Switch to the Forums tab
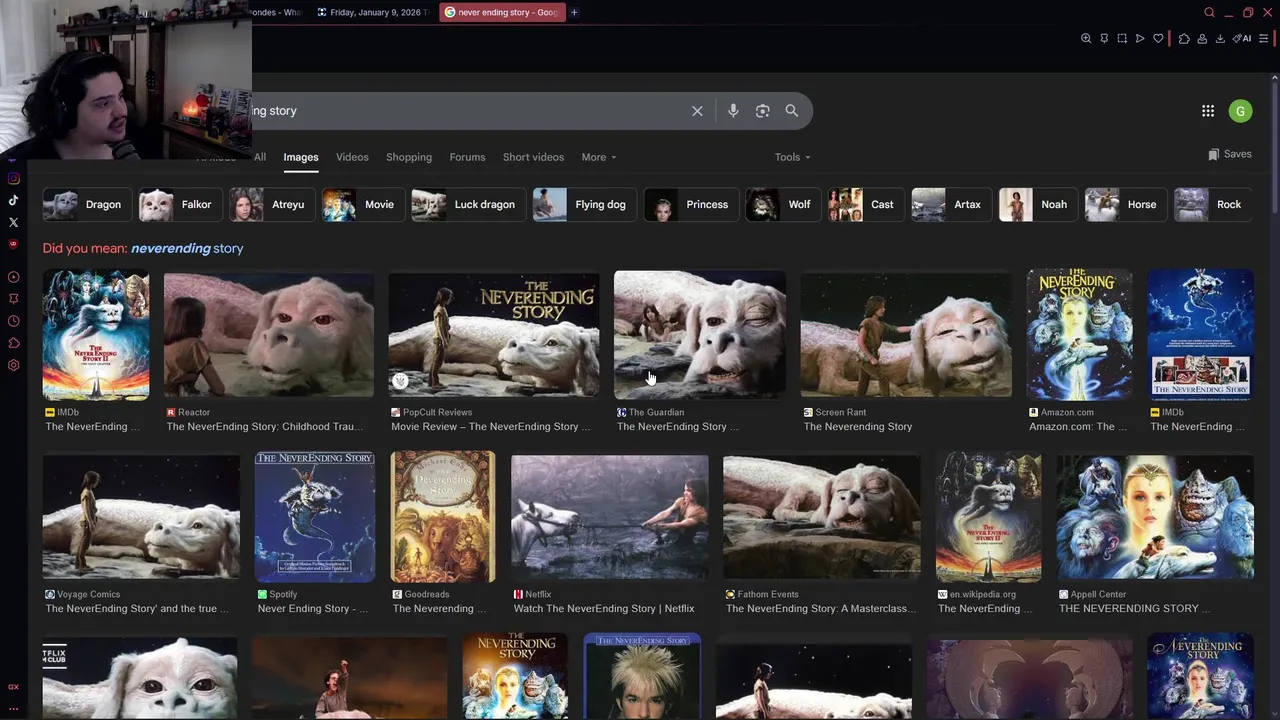The height and width of the screenshot is (720, 1280). click(467, 157)
